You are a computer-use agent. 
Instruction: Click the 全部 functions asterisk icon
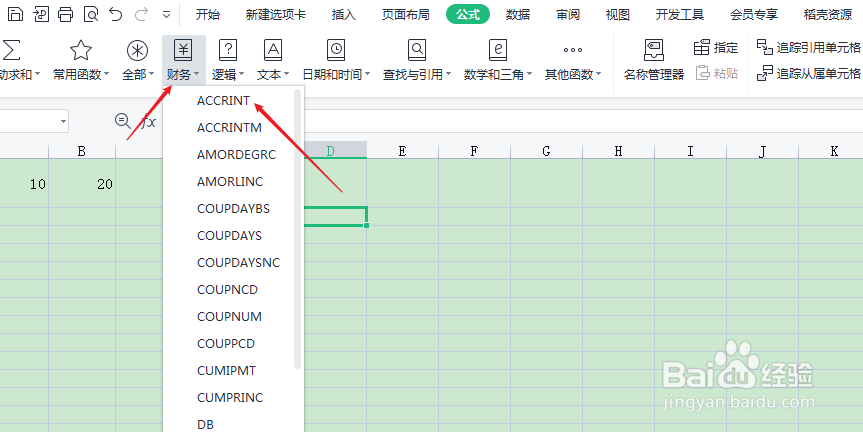click(x=138, y=50)
